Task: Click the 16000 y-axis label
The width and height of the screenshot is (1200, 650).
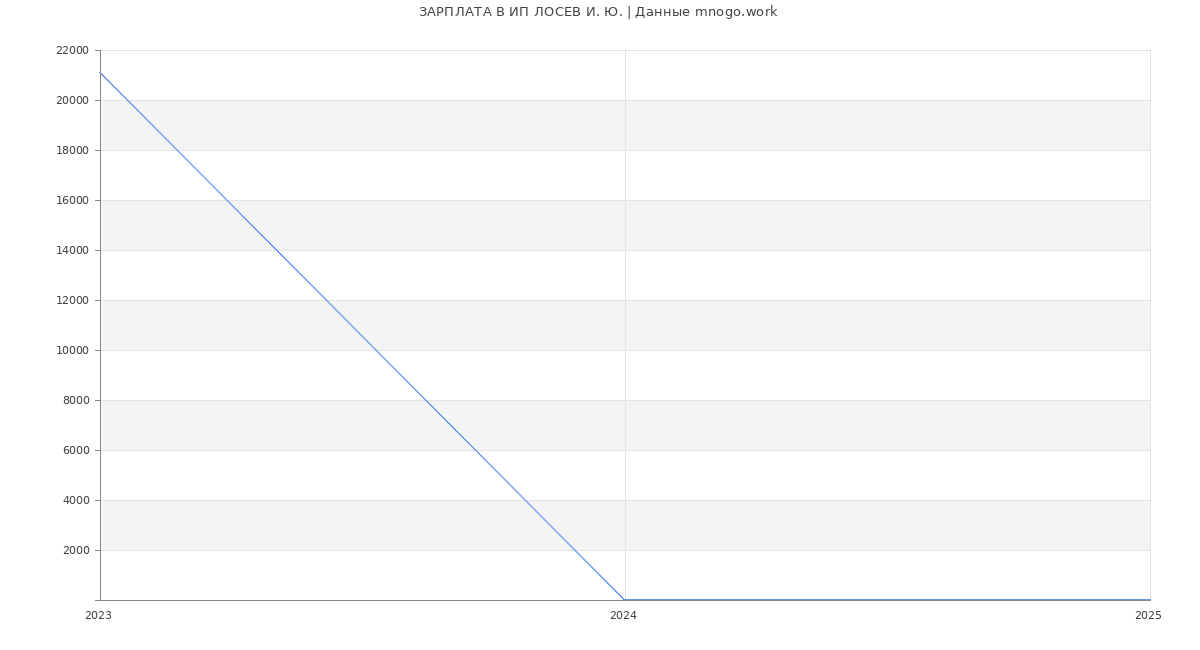Action: click(72, 200)
